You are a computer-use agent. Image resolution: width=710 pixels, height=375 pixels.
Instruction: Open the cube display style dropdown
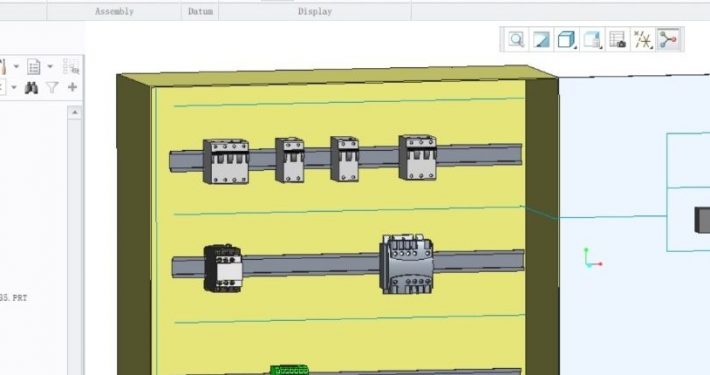pos(566,40)
